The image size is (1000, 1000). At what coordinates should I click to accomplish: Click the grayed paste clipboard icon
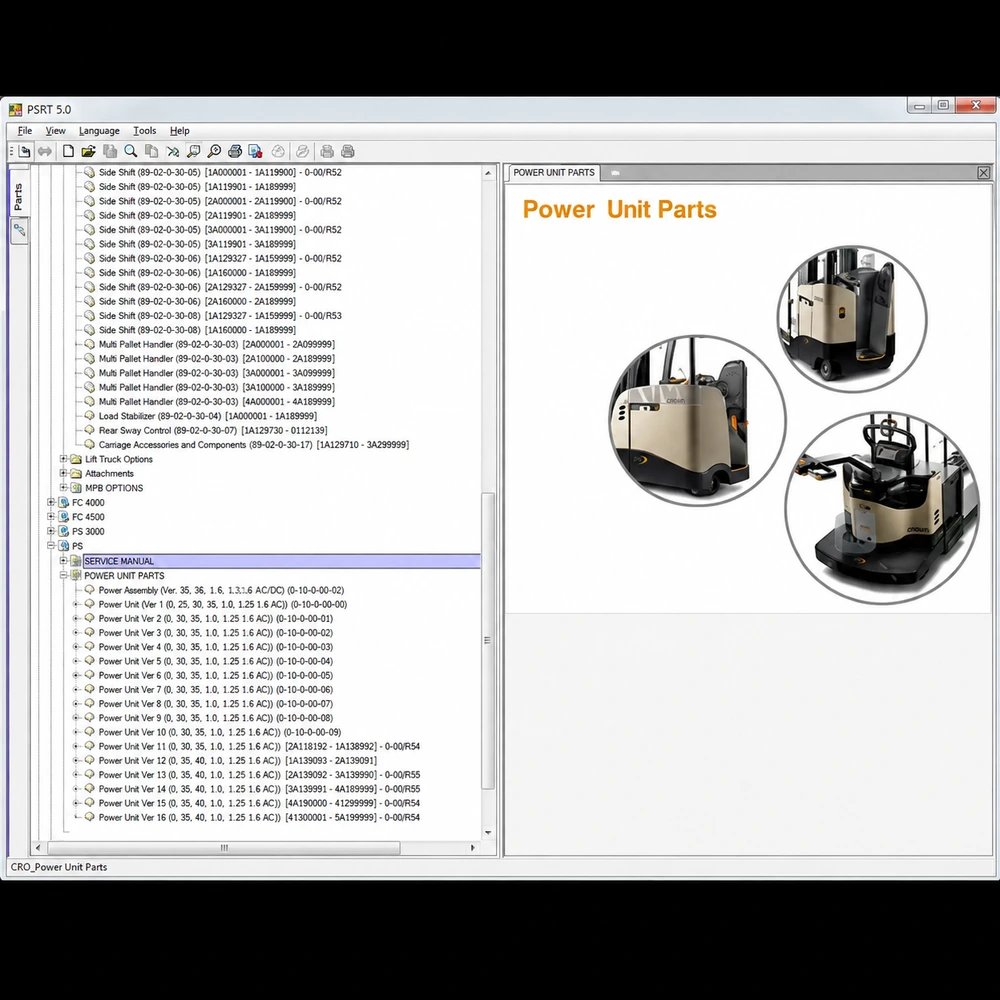pos(110,151)
